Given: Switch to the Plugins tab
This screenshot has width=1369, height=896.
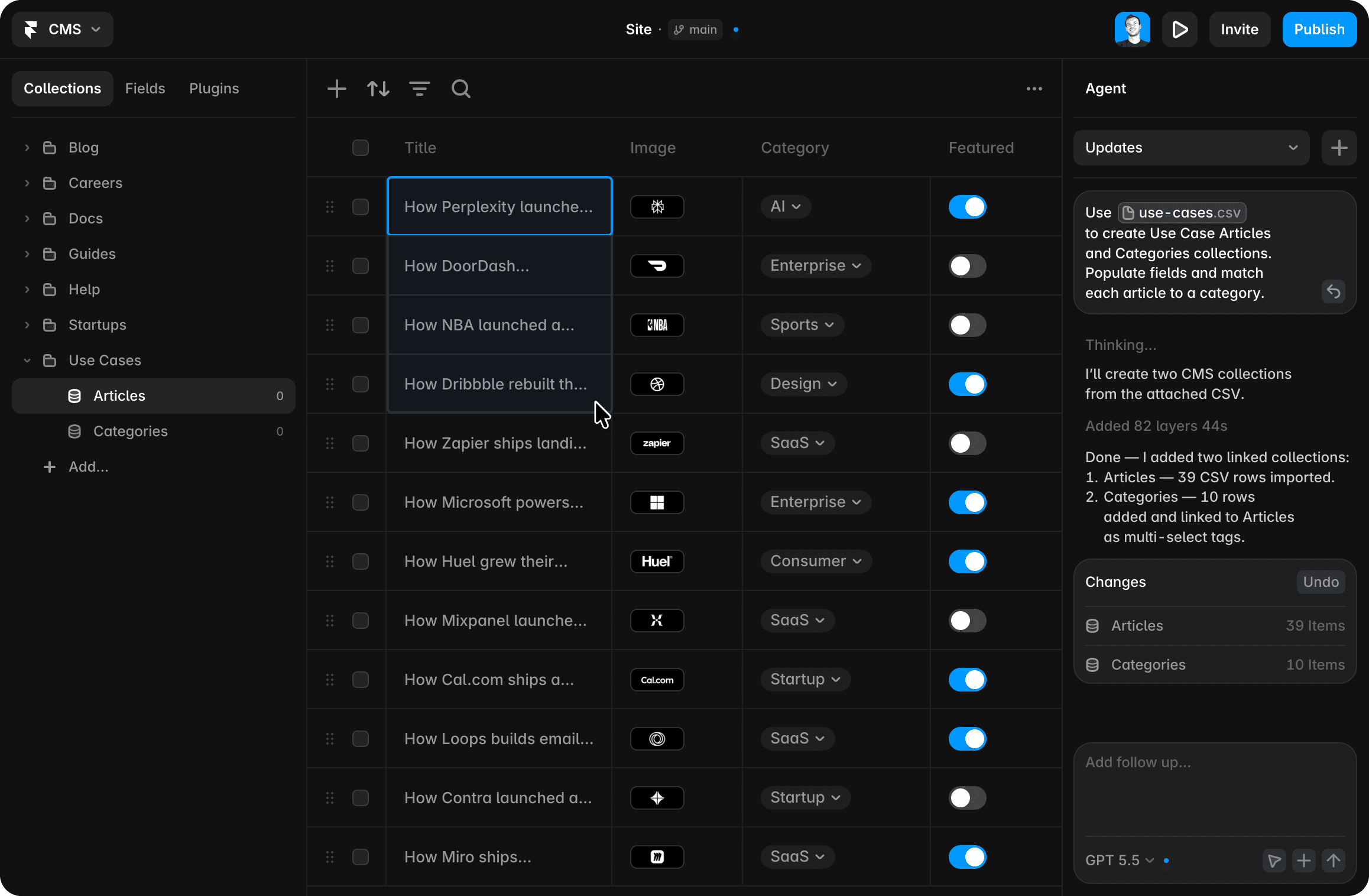Looking at the screenshot, I should point(214,89).
